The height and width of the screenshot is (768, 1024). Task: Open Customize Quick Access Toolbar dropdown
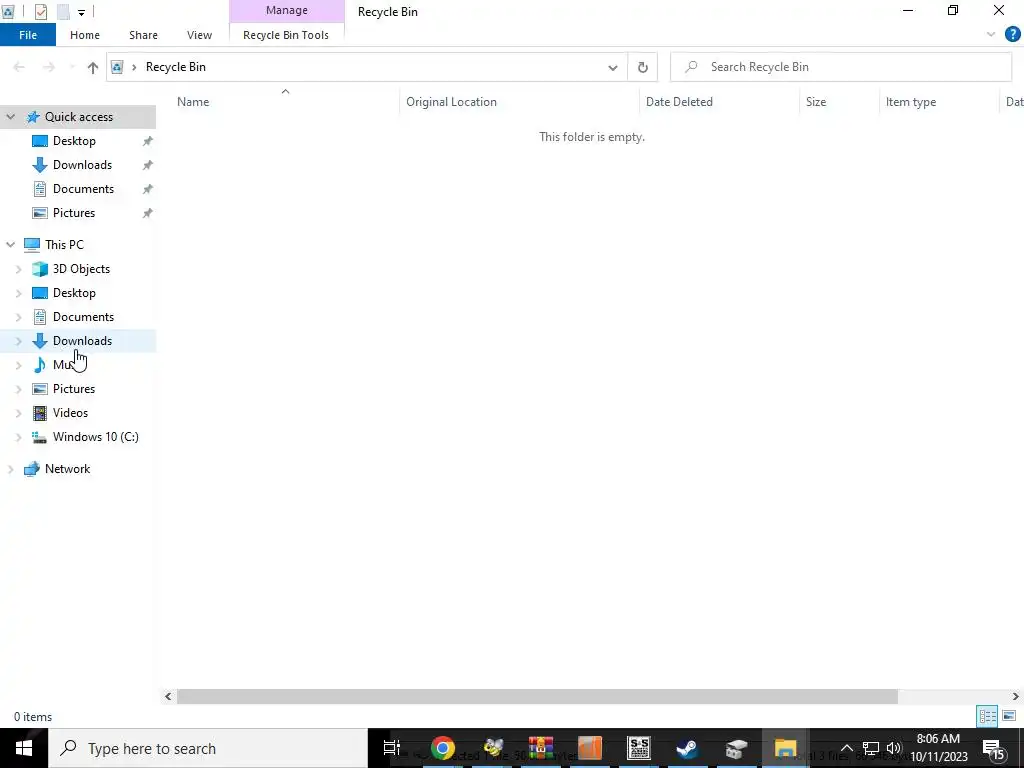(81, 12)
